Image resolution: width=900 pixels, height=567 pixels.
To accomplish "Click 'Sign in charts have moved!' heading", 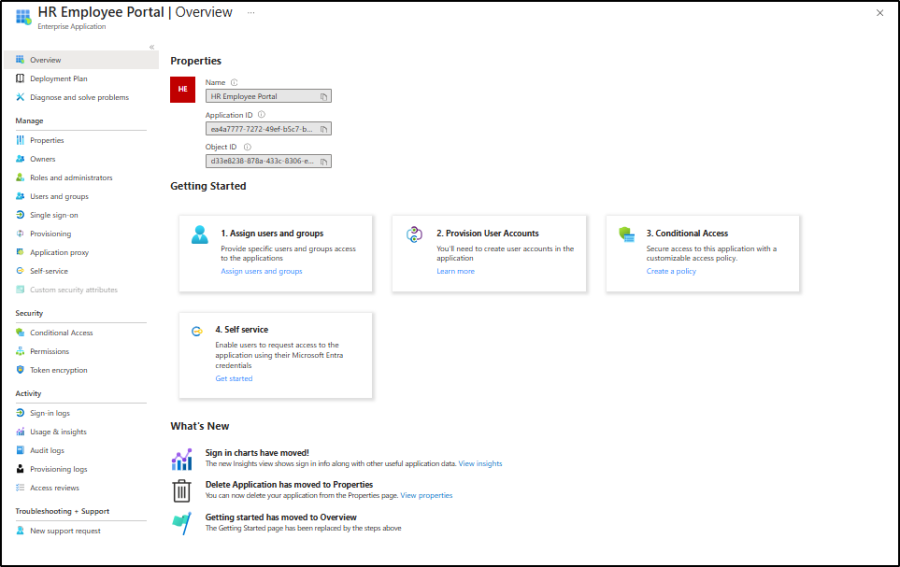I will click(x=257, y=453).
